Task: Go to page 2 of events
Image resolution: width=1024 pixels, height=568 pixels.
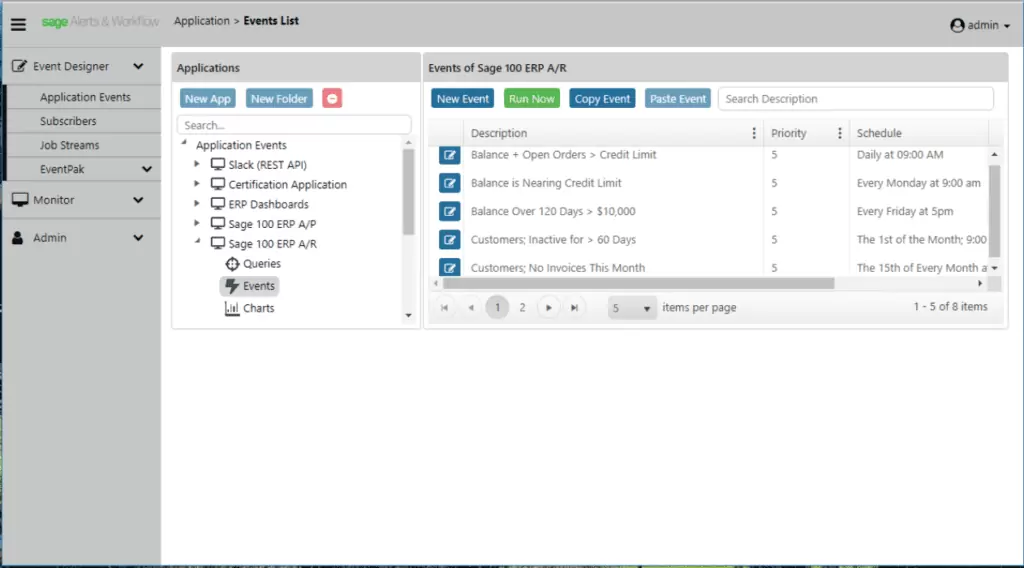Action: pyautogui.click(x=522, y=308)
